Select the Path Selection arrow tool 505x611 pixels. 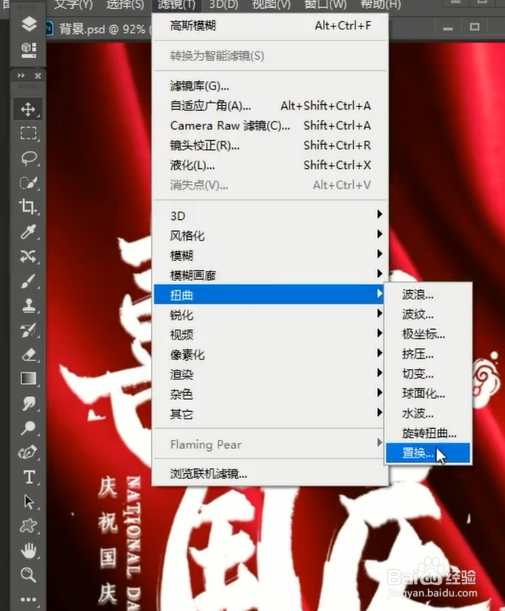(28, 502)
